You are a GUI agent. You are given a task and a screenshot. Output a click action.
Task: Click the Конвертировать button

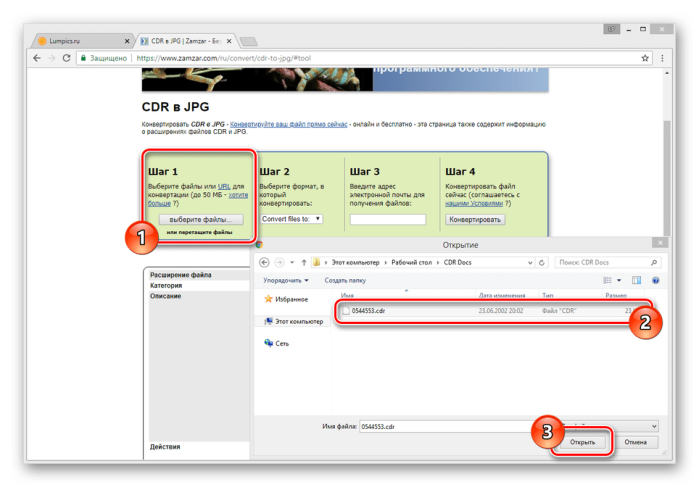tap(475, 219)
